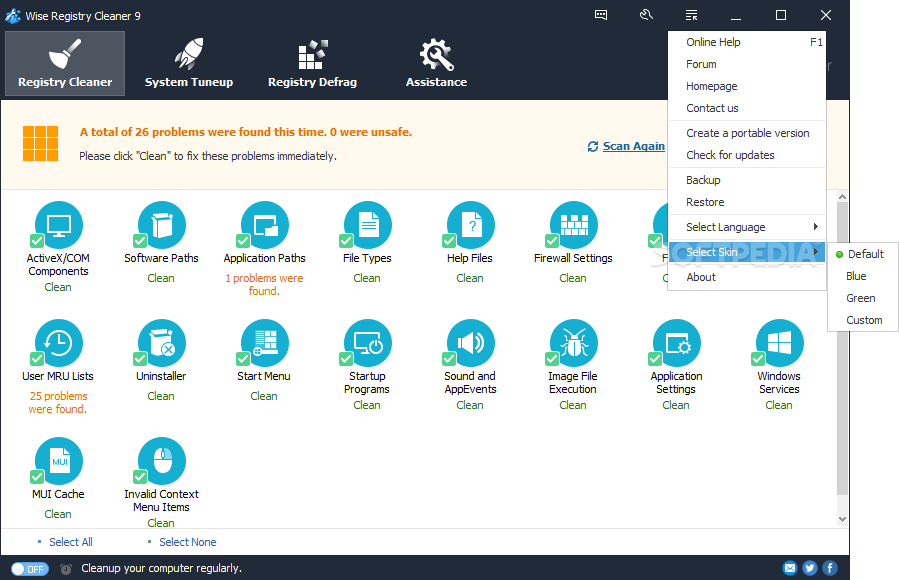
Task: Pick the Blue skin option
Action: (862, 276)
